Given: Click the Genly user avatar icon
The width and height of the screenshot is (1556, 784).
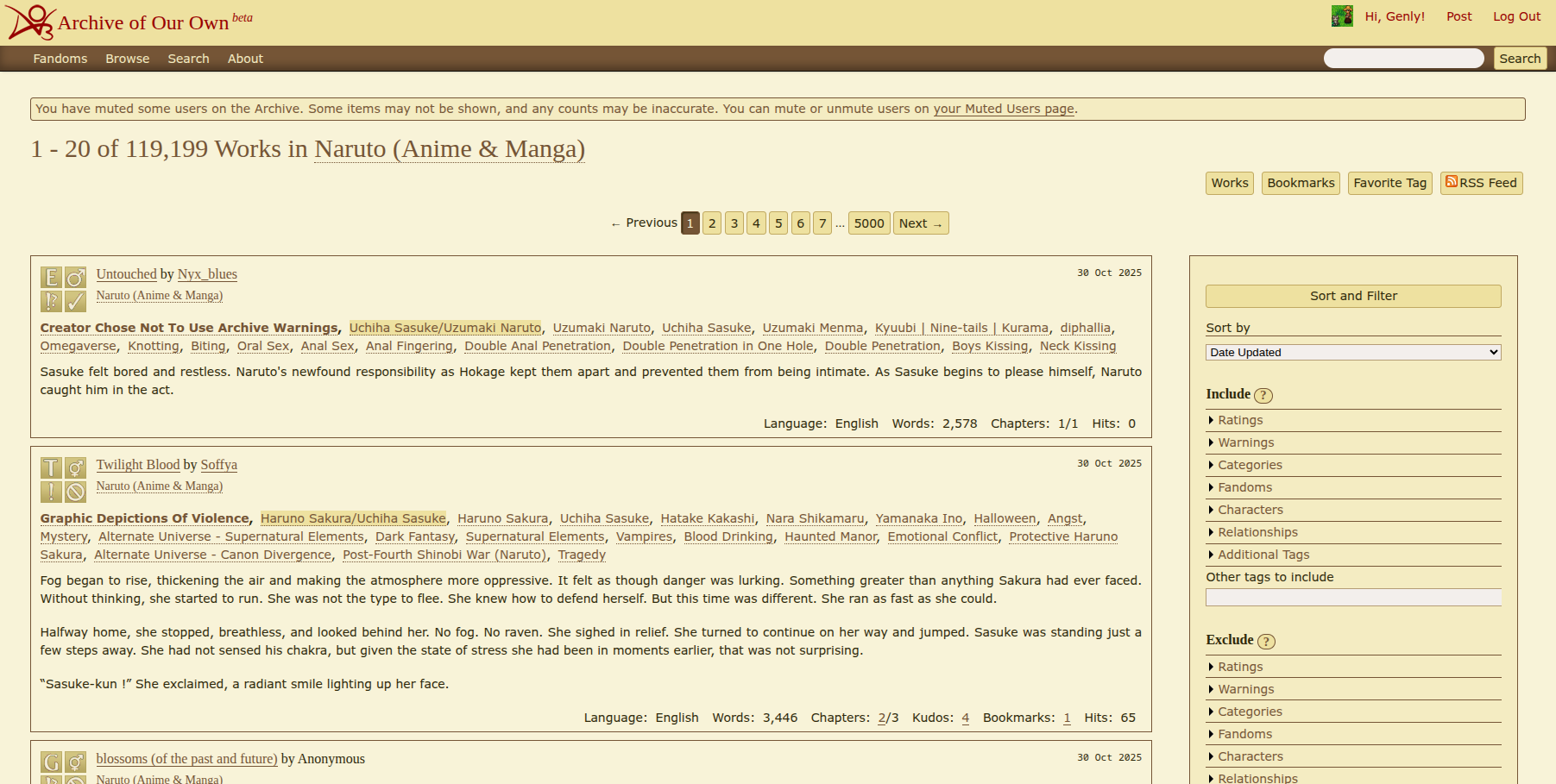Looking at the screenshot, I should (x=1342, y=16).
